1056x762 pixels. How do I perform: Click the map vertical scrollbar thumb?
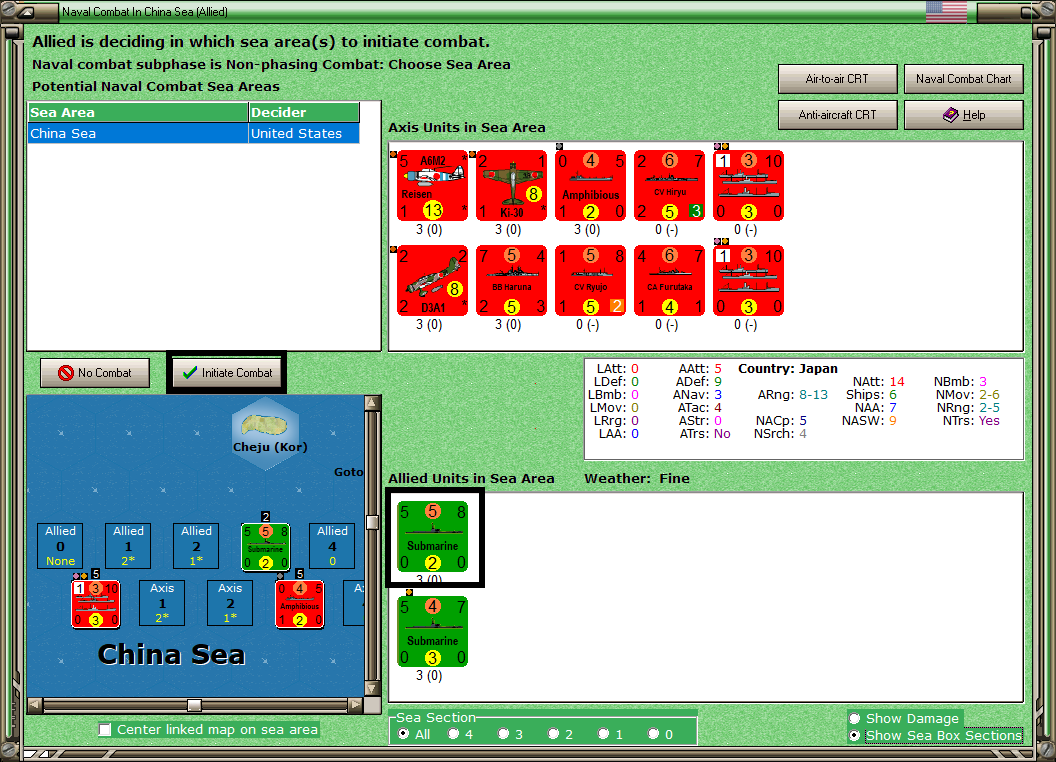[372, 522]
